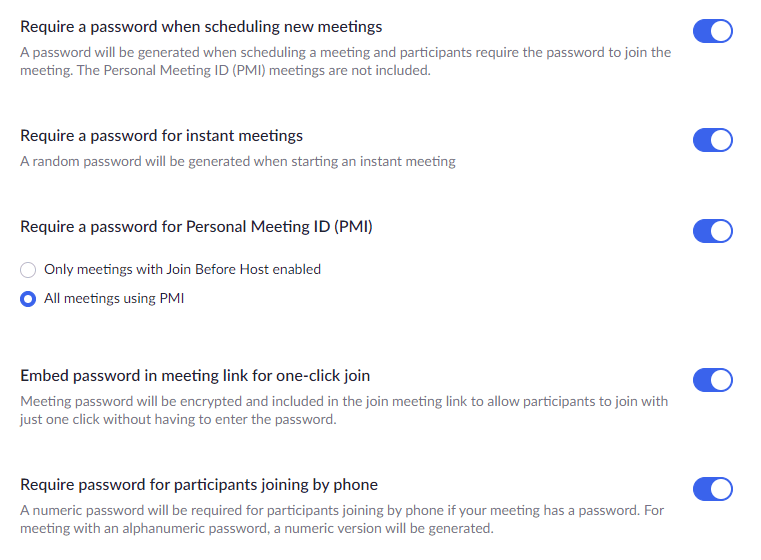Click description 'A numeric password will be required'
The width and height of the screenshot is (761, 560).
342,519
